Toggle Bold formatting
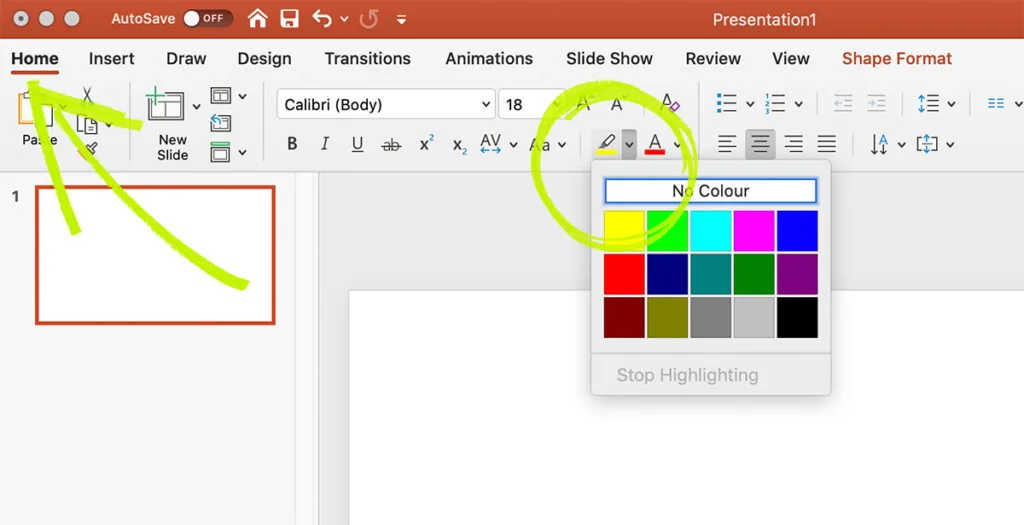Screen dimensions: 1024x525 pos(293,144)
